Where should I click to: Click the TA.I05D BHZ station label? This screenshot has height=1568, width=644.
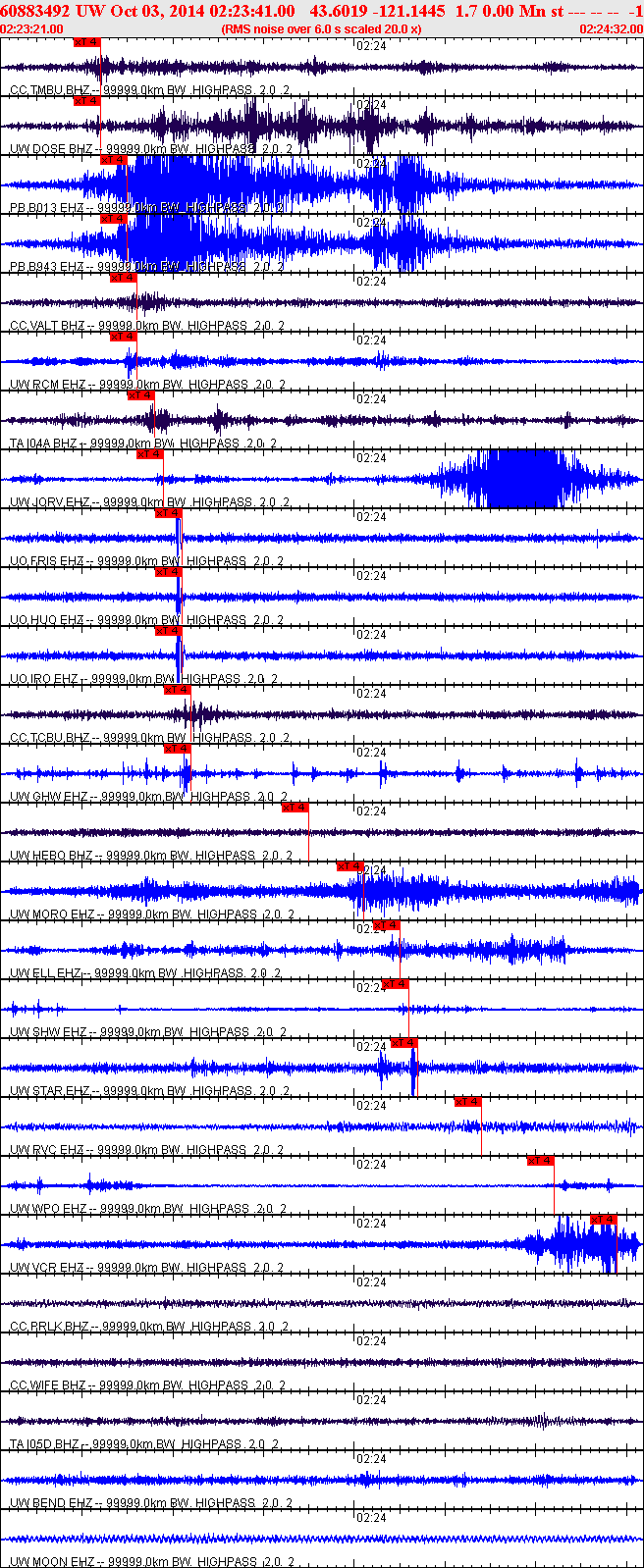coord(47,1443)
